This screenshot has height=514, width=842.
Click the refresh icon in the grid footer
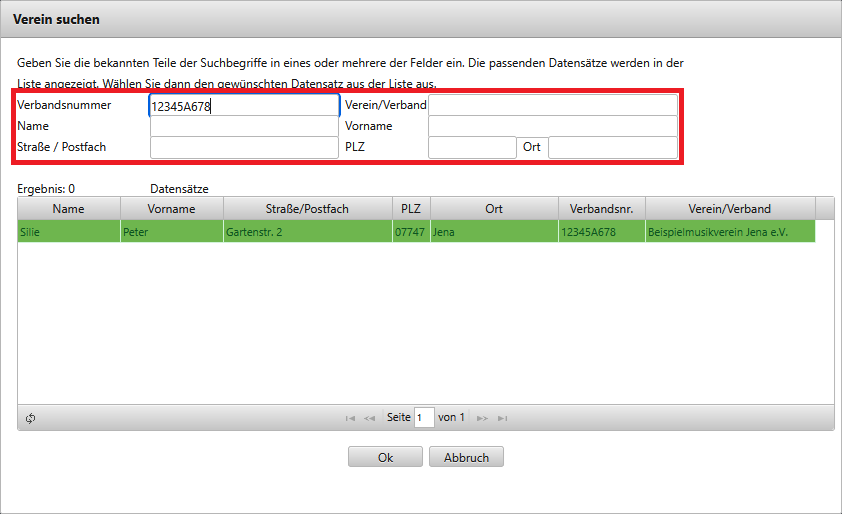click(x=31, y=418)
